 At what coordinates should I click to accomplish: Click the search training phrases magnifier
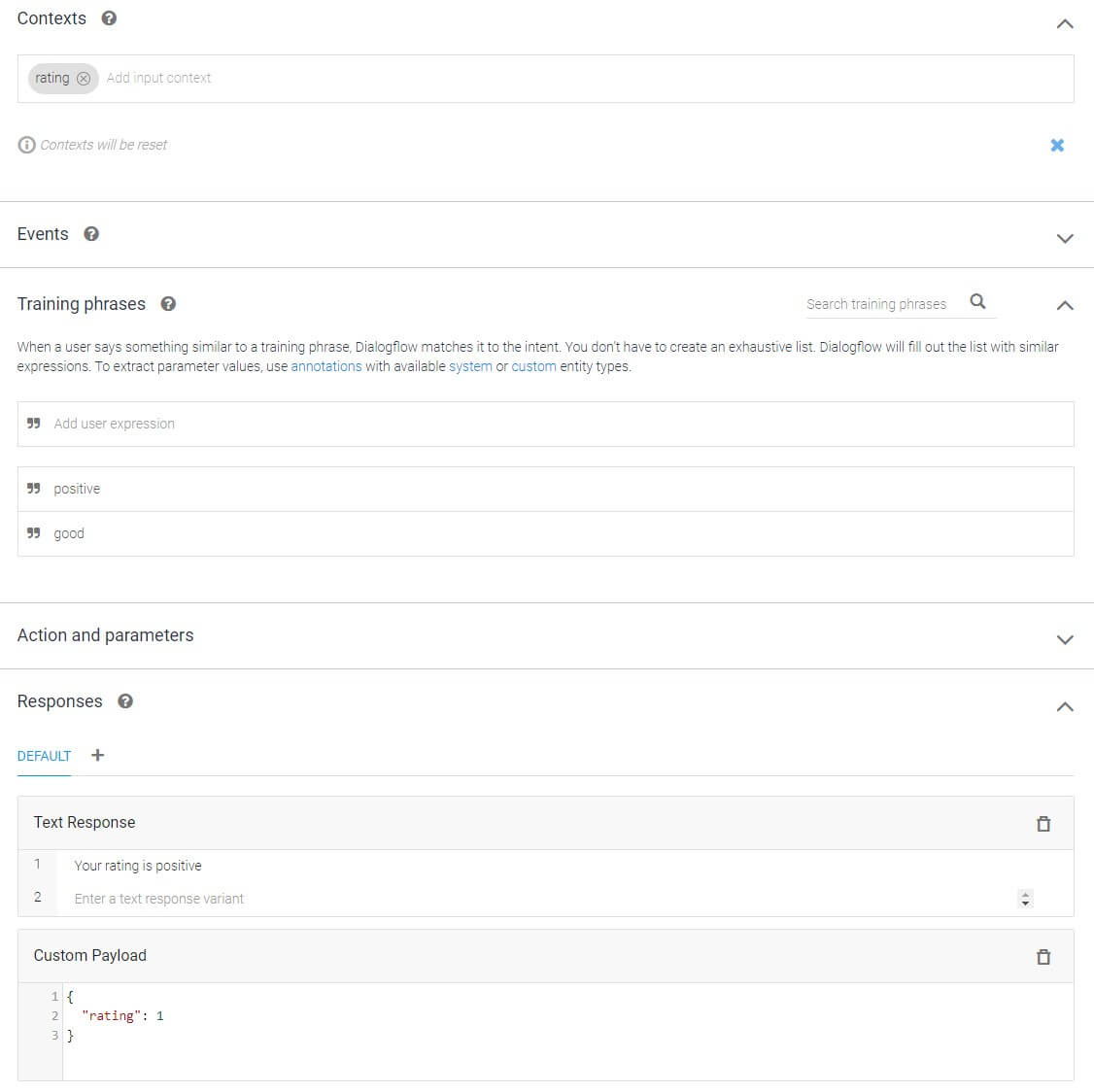point(978,302)
